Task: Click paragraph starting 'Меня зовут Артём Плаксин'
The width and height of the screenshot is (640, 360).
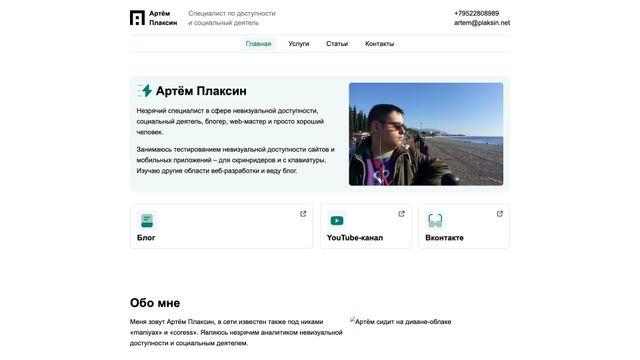Action: 236,332
